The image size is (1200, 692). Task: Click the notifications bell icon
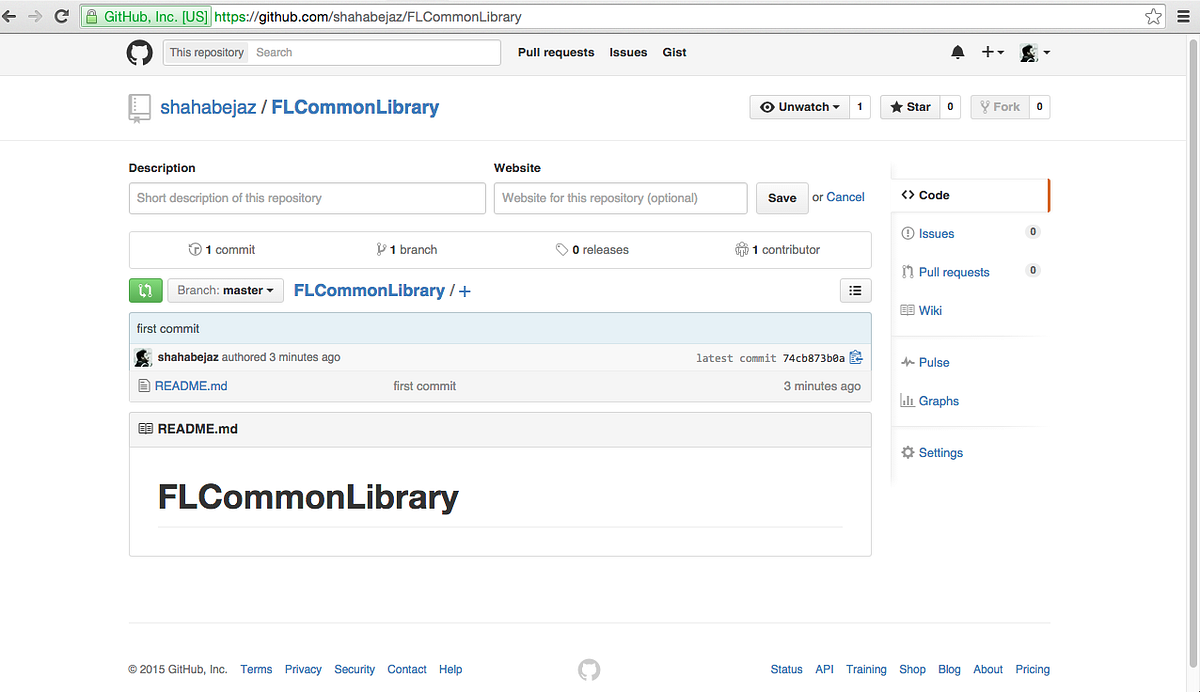coord(957,52)
